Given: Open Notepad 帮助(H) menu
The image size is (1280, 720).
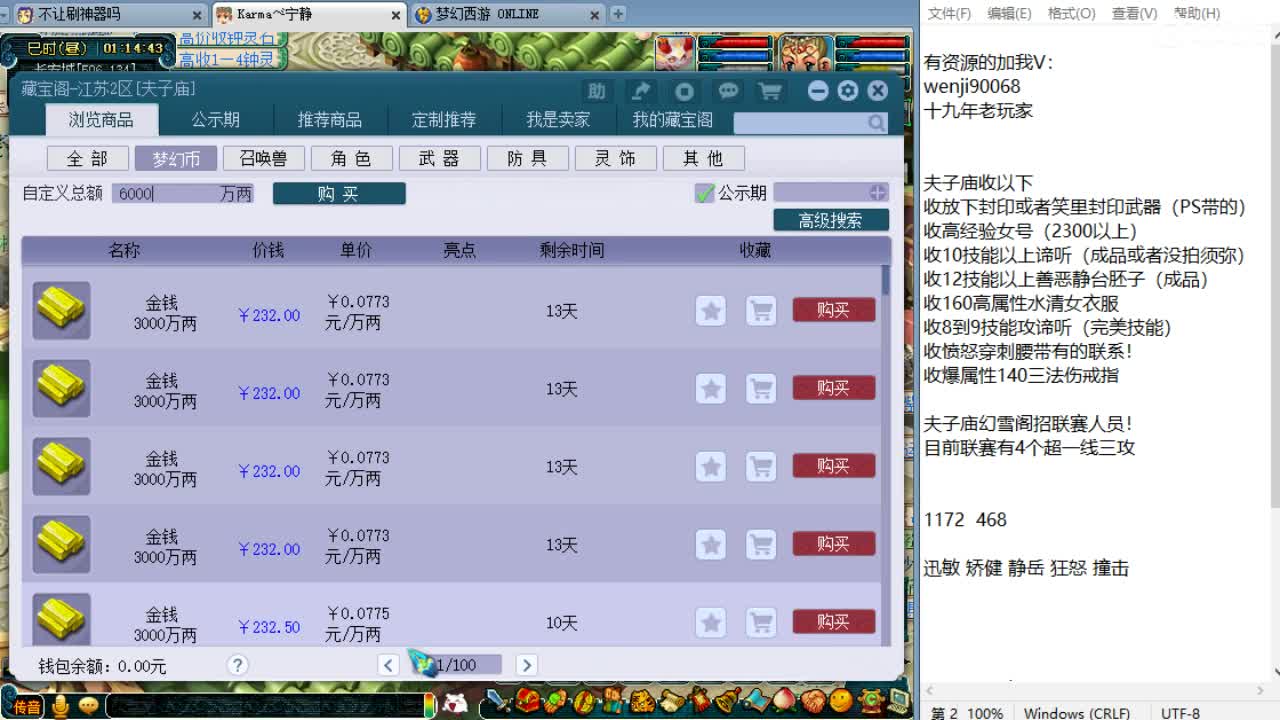Looking at the screenshot, I should [1197, 13].
